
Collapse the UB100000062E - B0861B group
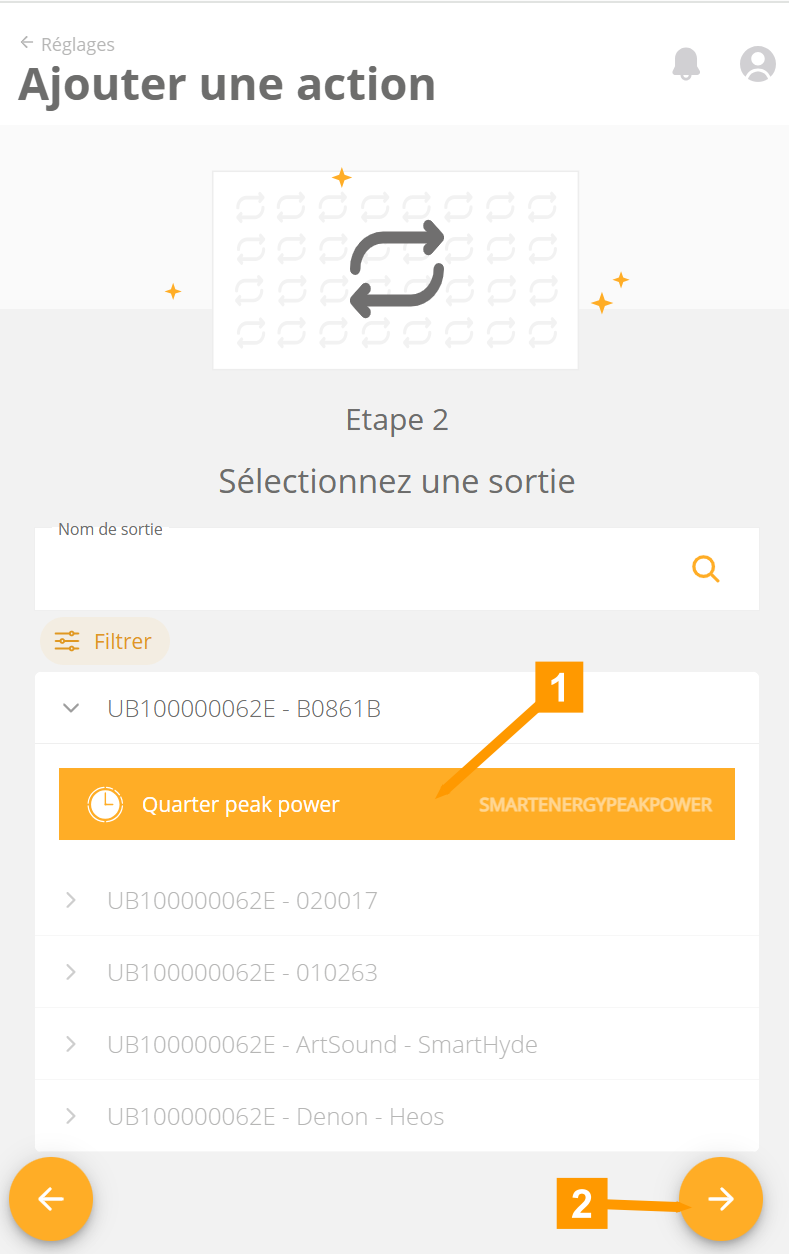pyautogui.click(x=71, y=709)
